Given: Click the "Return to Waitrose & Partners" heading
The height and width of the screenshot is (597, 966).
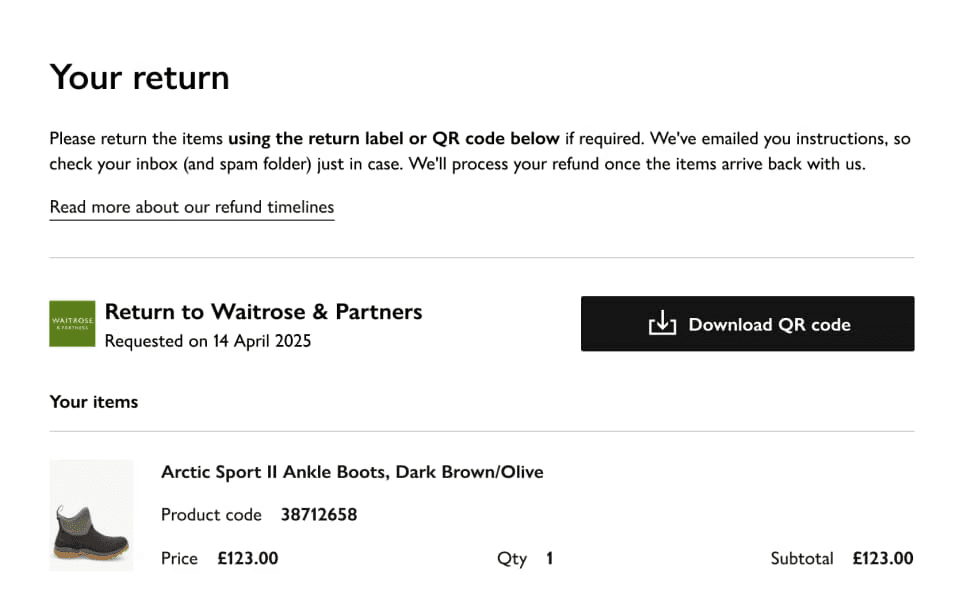Looking at the screenshot, I should coord(263,312).
